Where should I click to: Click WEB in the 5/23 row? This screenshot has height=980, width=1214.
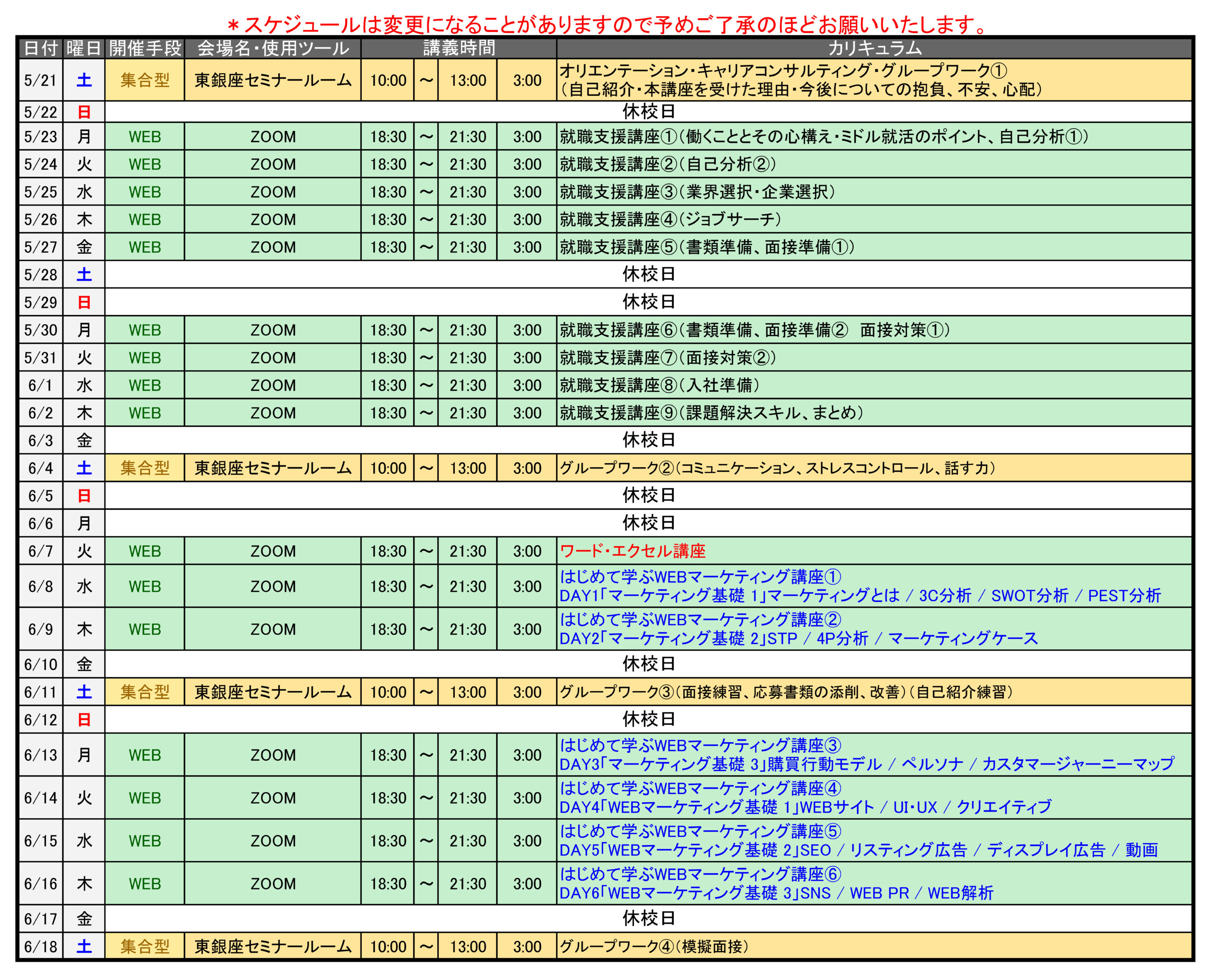tap(145, 137)
